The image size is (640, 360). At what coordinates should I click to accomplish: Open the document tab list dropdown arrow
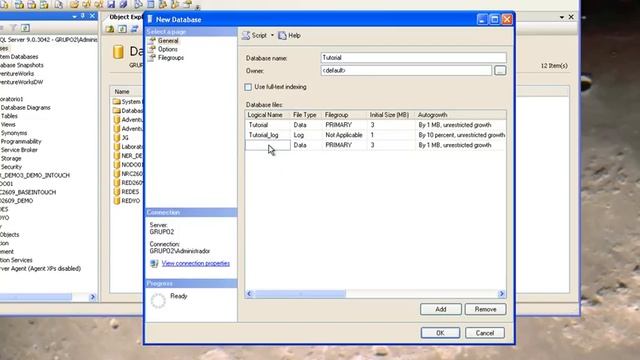pos(562,17)
